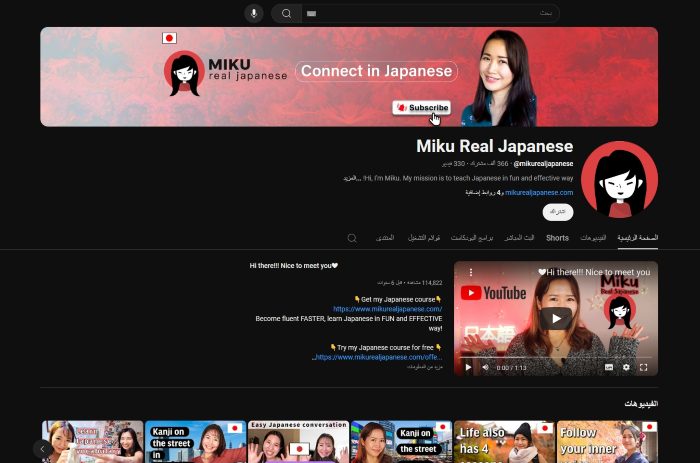Enter fullscreen on the featured video

coord(644,367)
